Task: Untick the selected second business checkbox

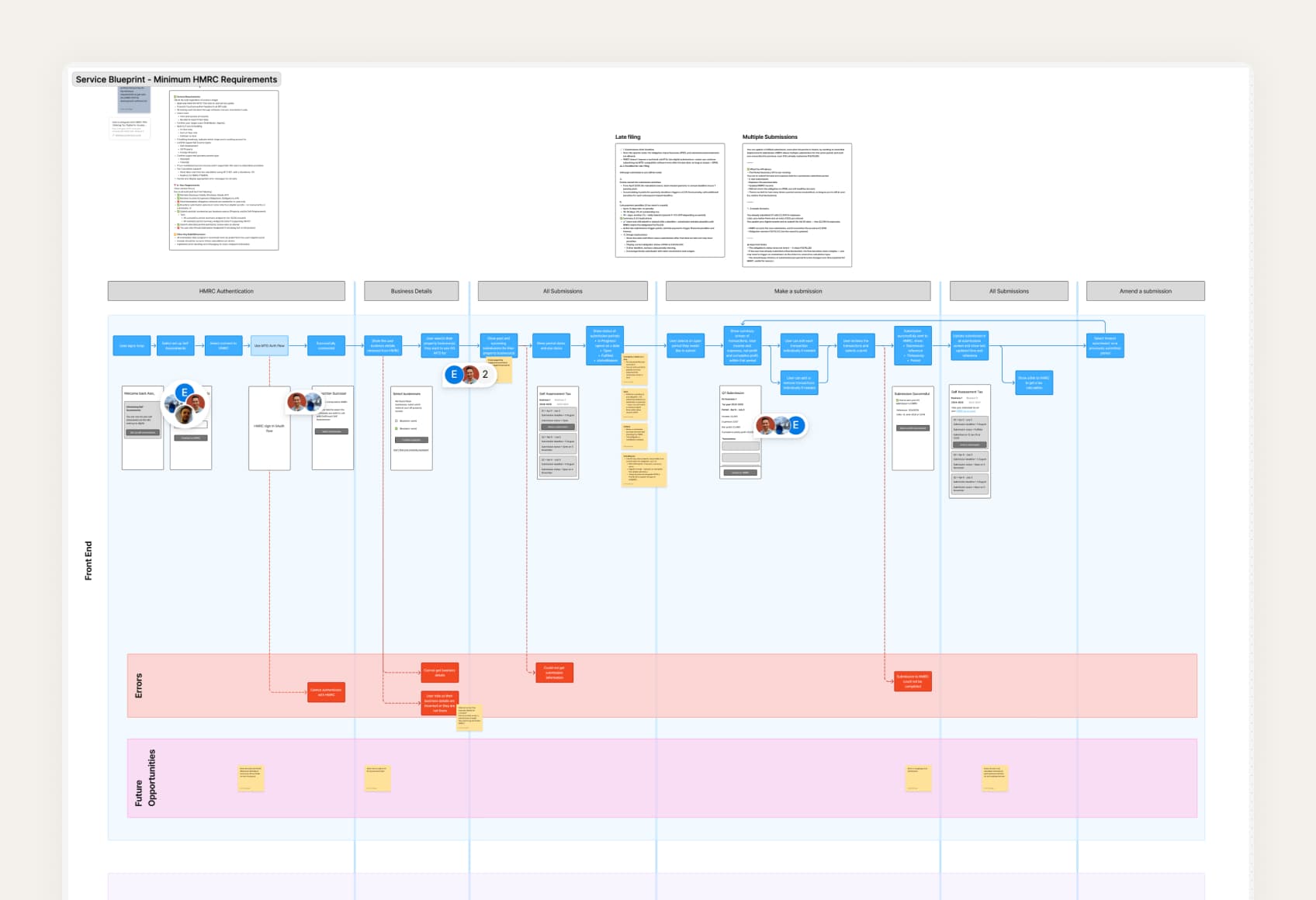Action: coord(396,428)
